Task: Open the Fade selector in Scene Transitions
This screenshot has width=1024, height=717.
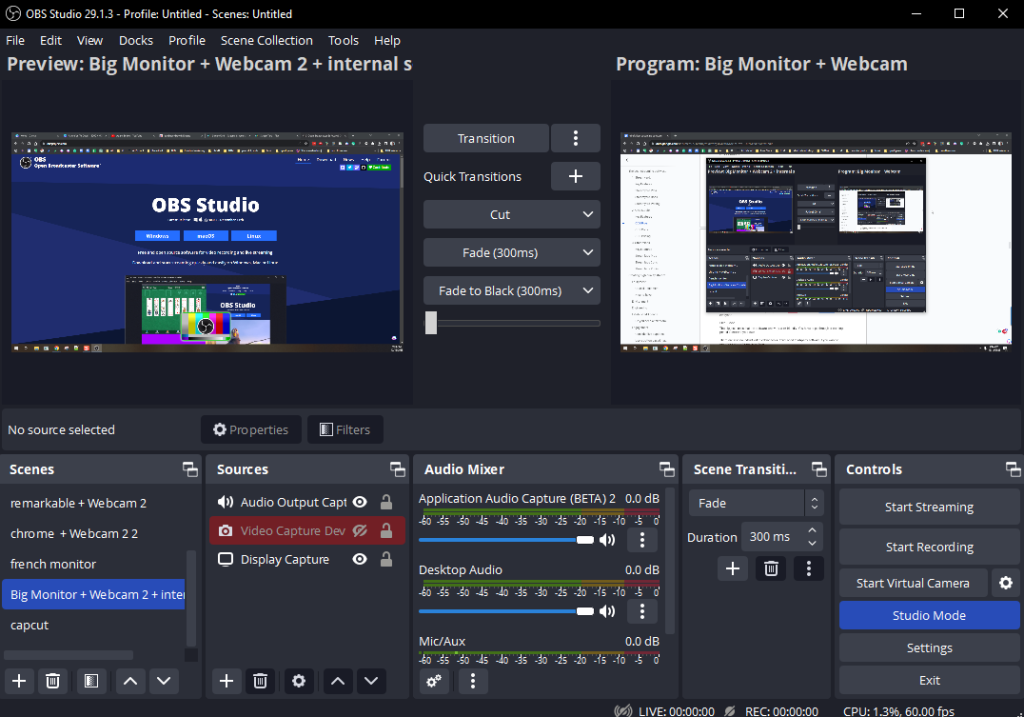Action: pos(748,502)
